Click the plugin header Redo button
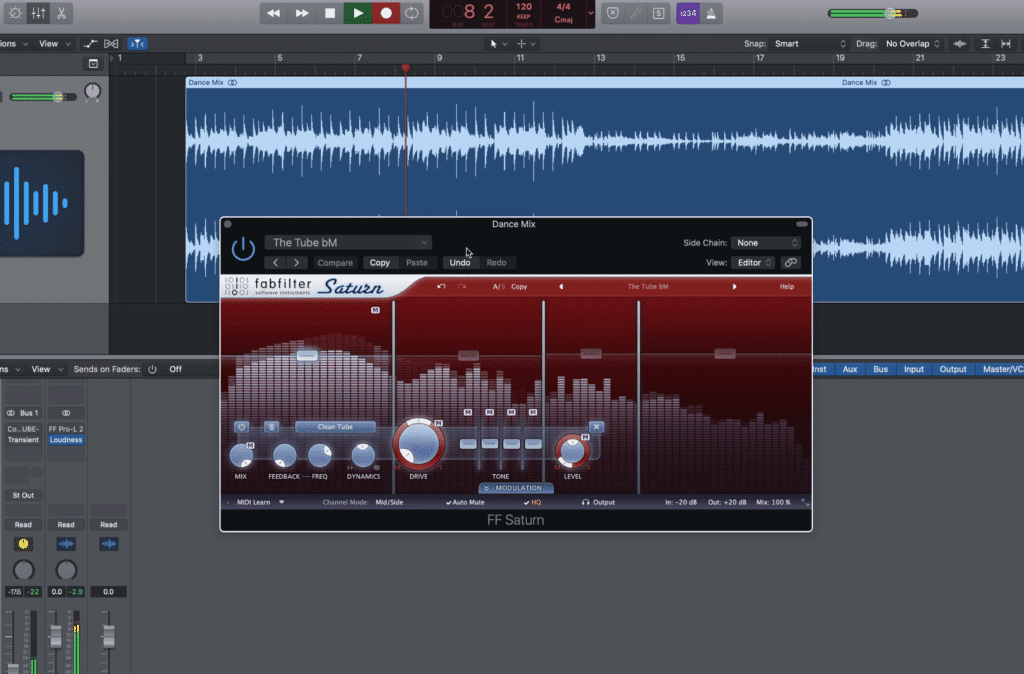The image size is (1024, 674). point(496,263)
